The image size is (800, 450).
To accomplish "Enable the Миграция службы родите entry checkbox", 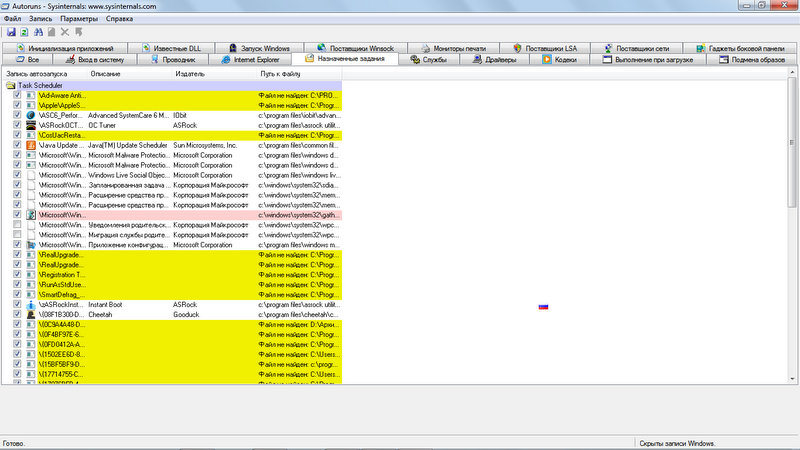I will tap(17, 235).
